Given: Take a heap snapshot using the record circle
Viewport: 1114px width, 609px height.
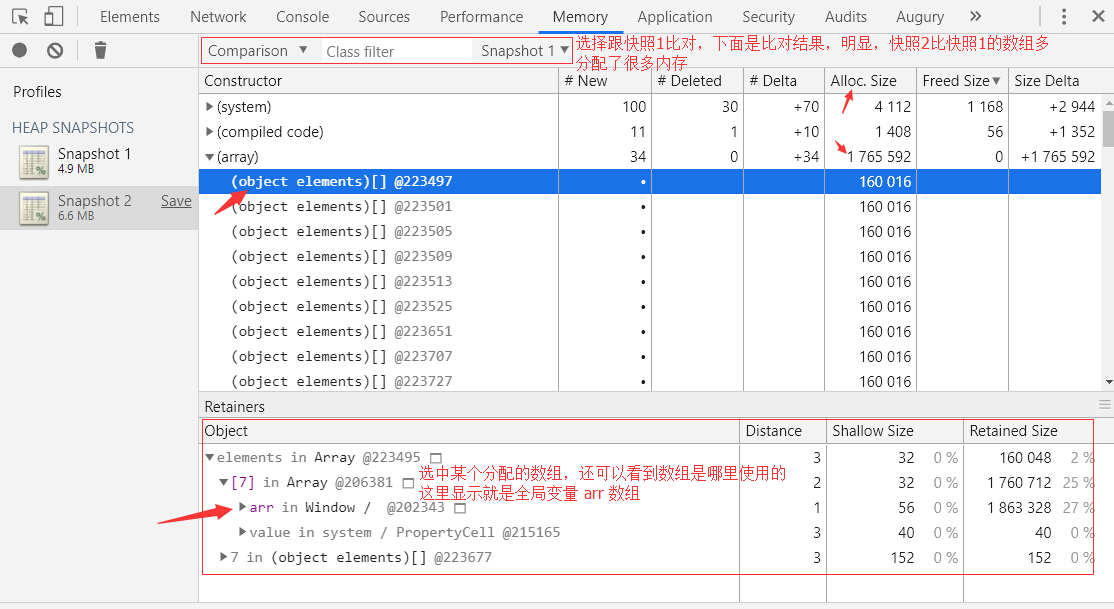Looking at the screenshot, I should pyautogui.click(x=19, y=49).
